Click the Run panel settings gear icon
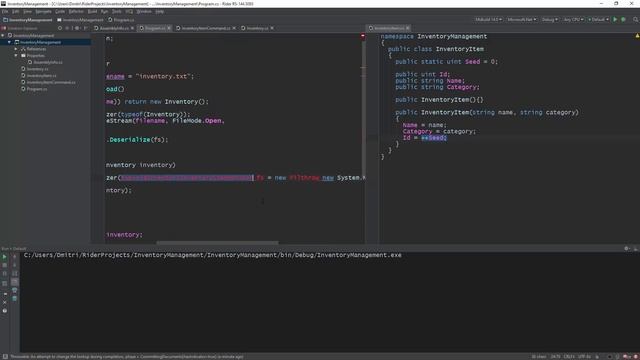This screenshot has height=360, width=640. [627, 248]
